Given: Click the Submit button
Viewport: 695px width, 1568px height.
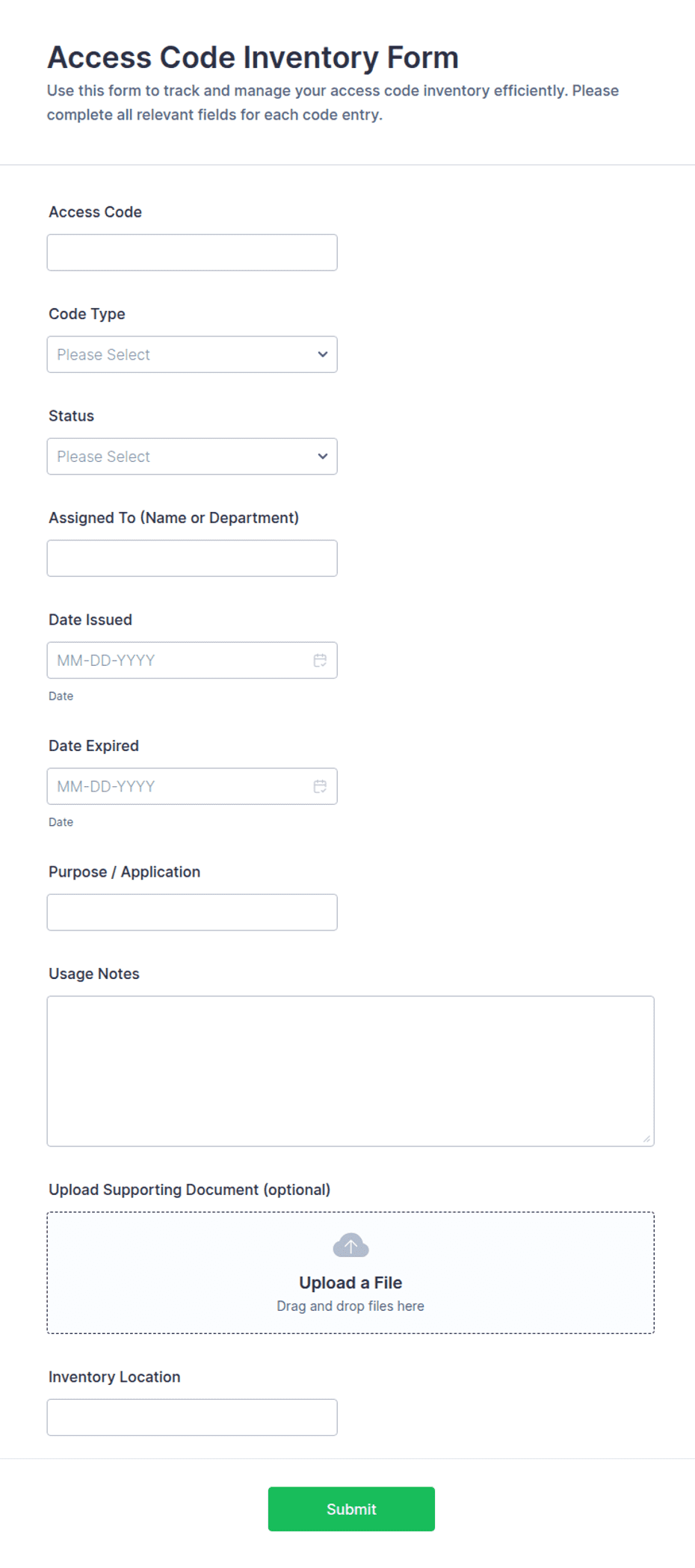Looking at the screenshot, I should (351, 1509).
